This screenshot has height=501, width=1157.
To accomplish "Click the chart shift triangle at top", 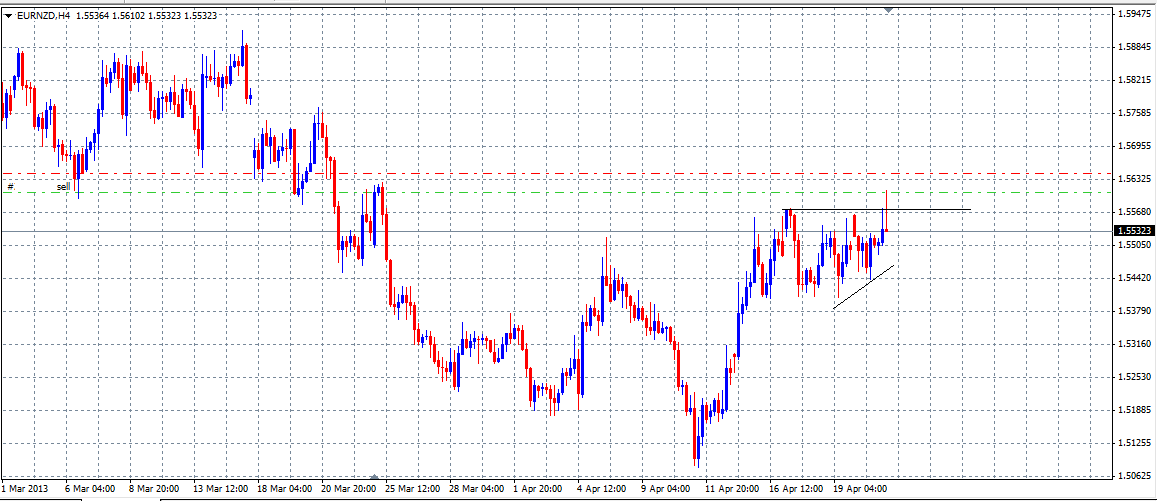I will pyautogui.click(x=888, y=10).
